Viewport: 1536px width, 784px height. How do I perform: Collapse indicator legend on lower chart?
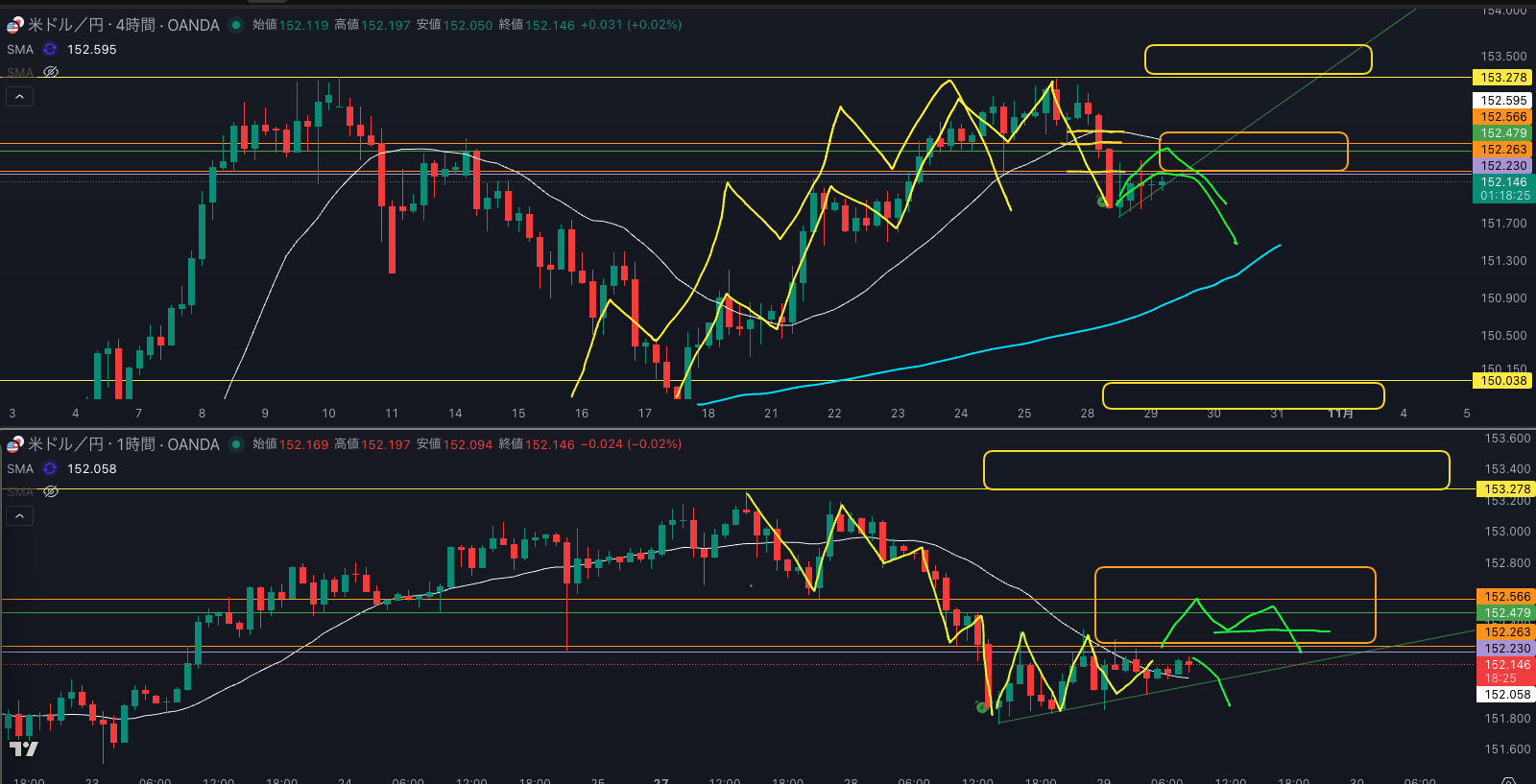coord(19,515)
